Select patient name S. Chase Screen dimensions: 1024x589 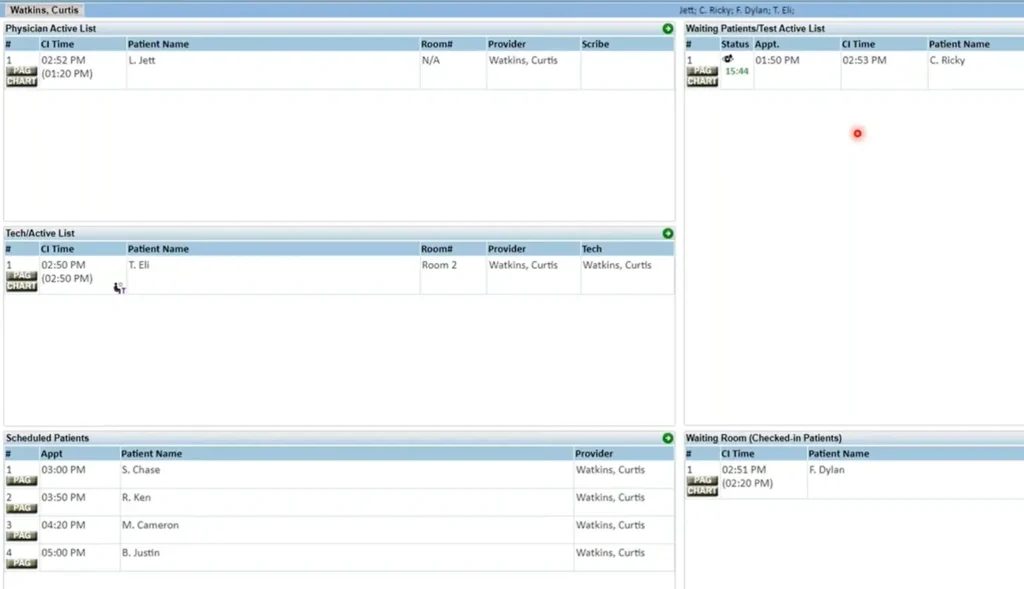coord(140,470)
